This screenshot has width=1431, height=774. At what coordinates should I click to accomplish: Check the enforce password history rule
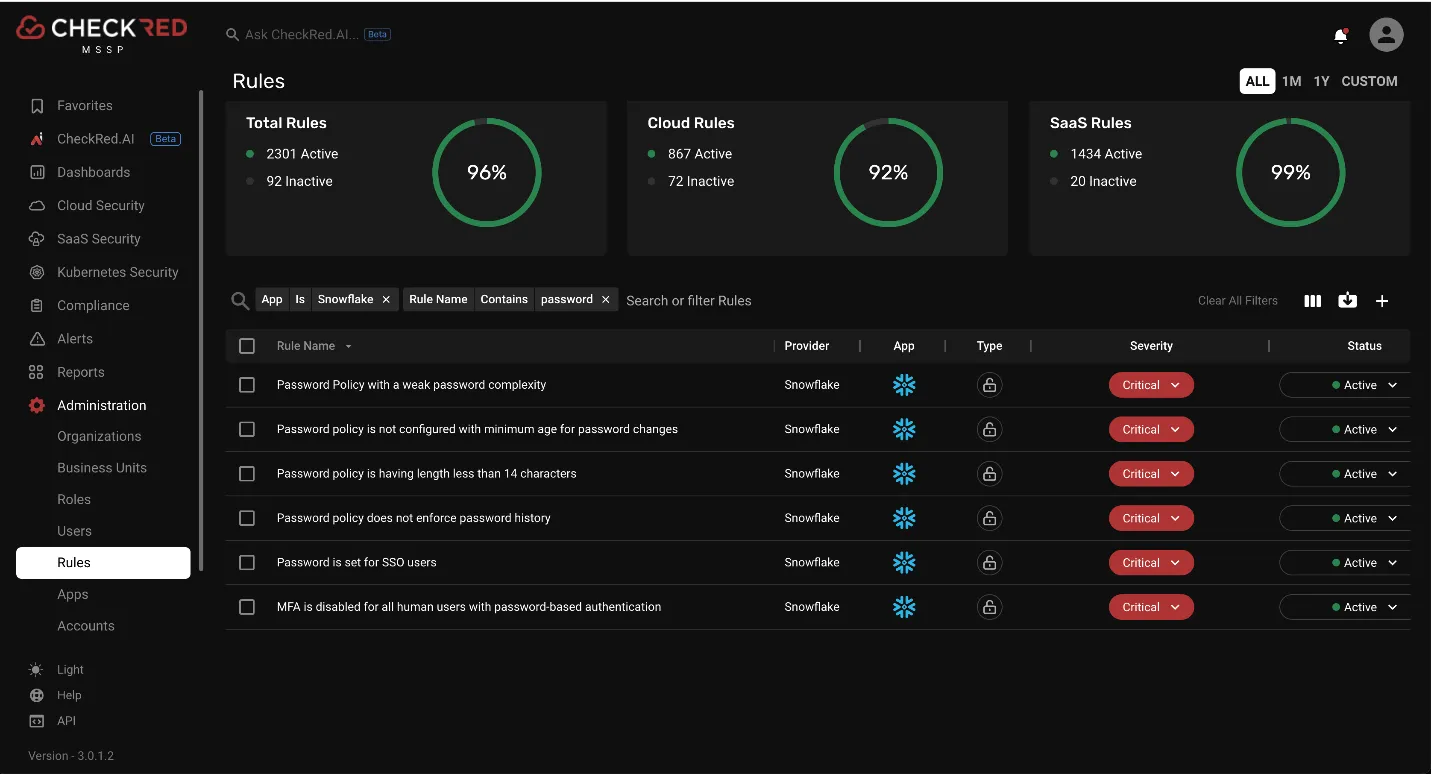pyautogui.click(x=247, y=518)
